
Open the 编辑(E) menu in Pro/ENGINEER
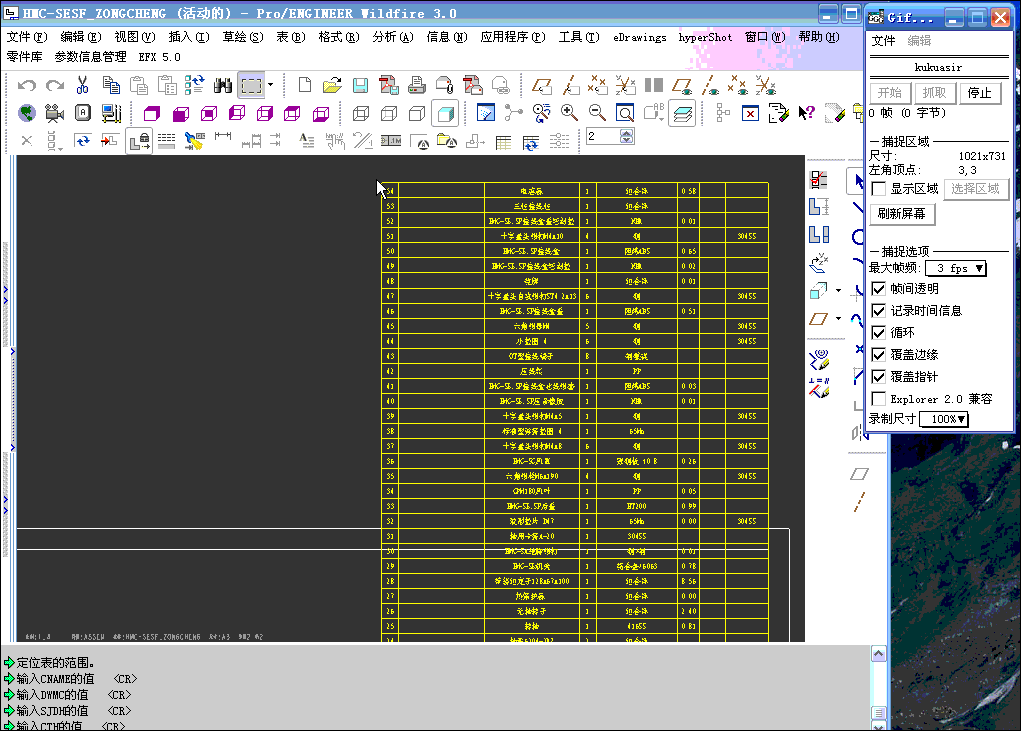(x=81, y=37)
